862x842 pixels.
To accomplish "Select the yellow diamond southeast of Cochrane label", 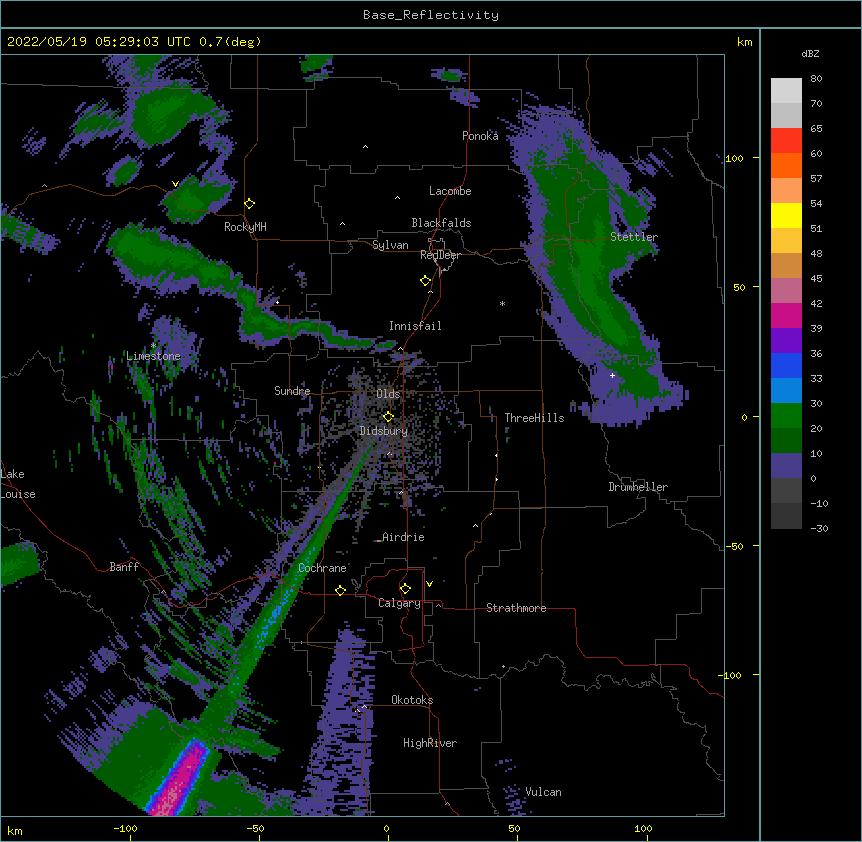I will pos(340,590).
